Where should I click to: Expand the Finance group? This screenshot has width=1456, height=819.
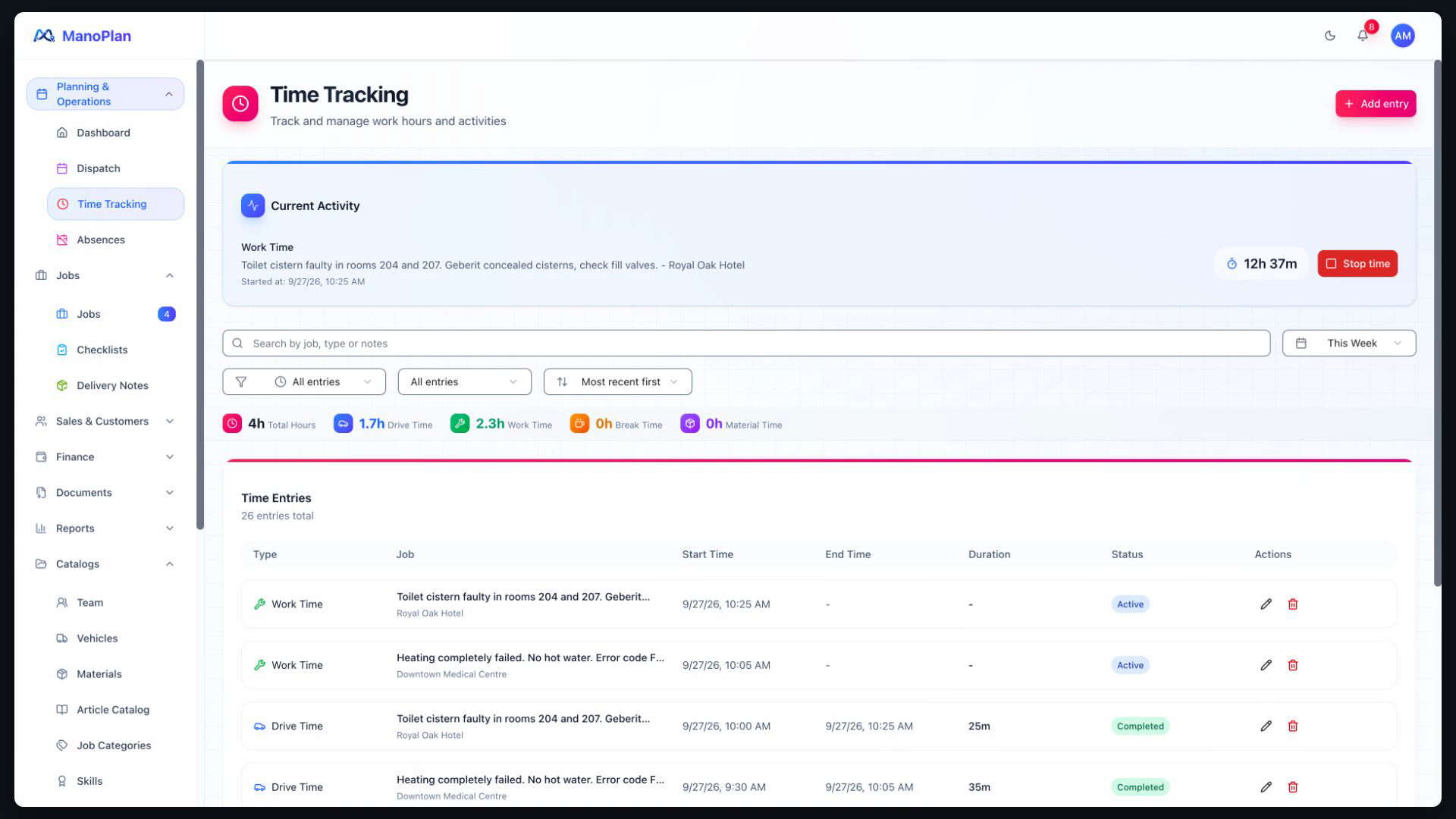coord(105,457)
